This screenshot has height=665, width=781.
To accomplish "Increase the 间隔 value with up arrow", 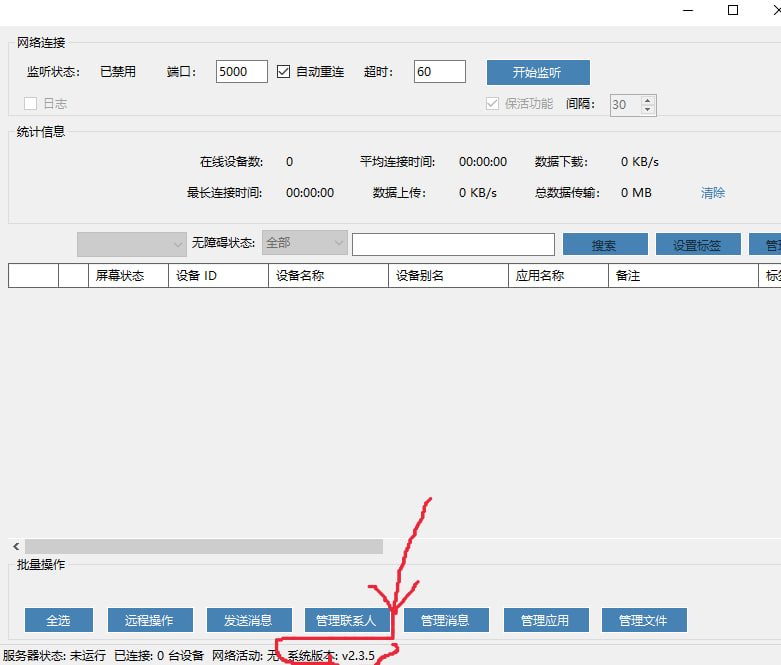I will pyautogui.click(x=648, y=100).
